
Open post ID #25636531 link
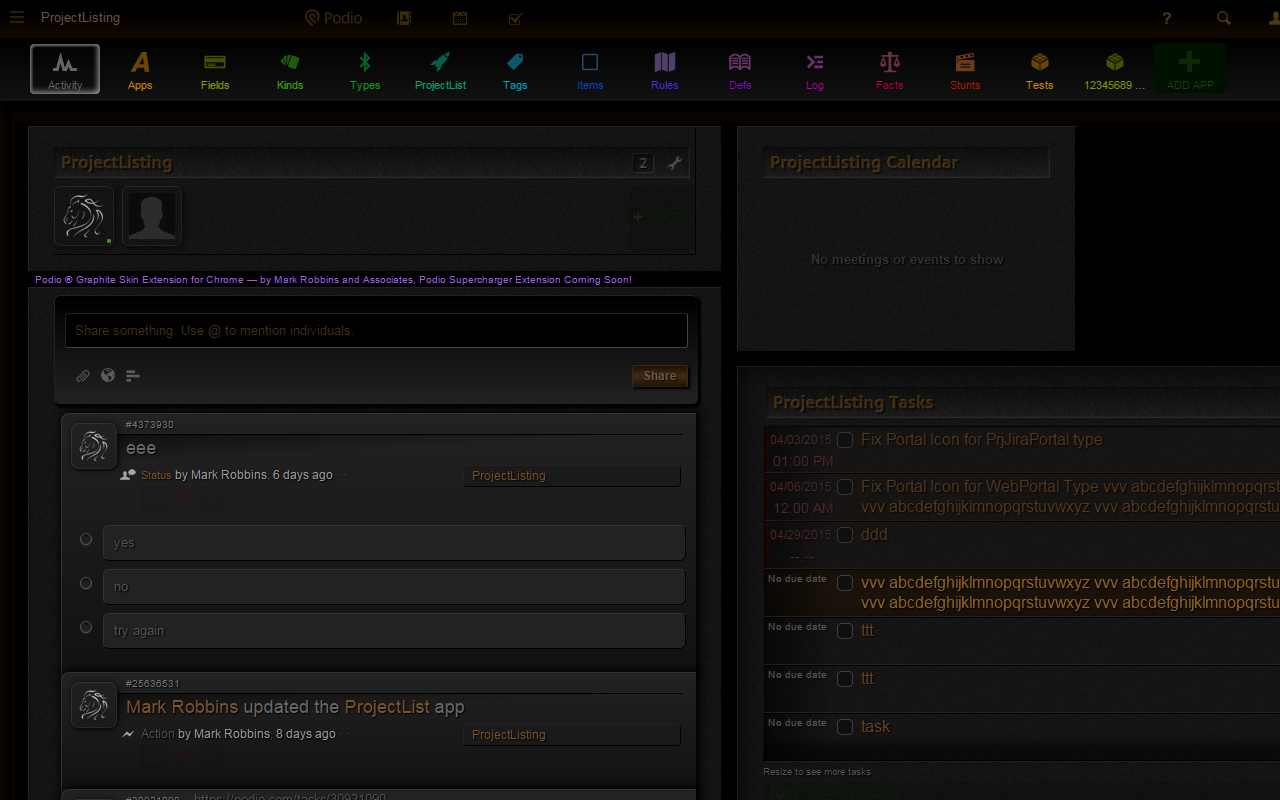[153, 684]
